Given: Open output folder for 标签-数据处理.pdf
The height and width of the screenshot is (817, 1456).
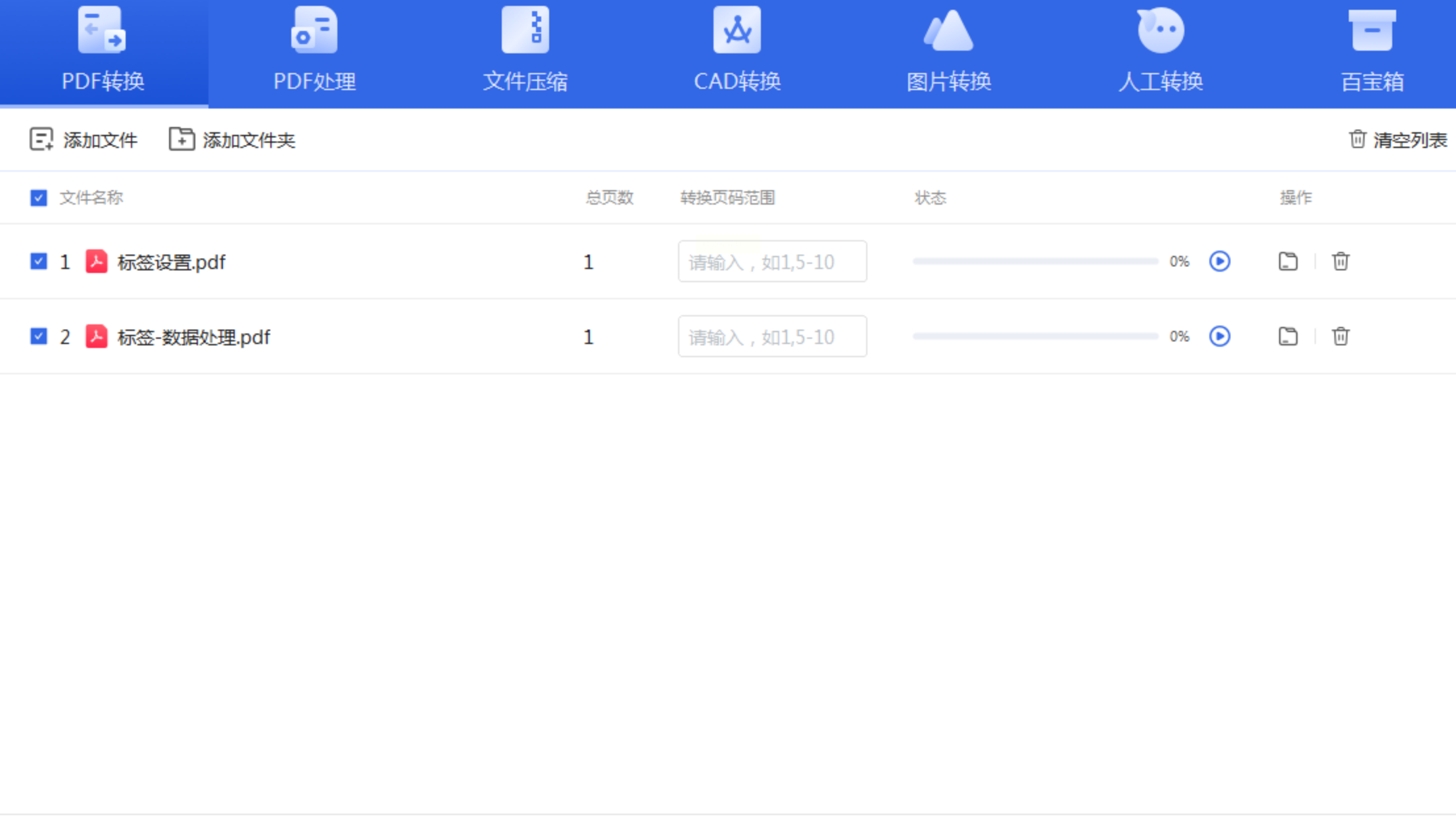Looking at the screenshot, I should pyautogui.click(x=1288, y=336).
